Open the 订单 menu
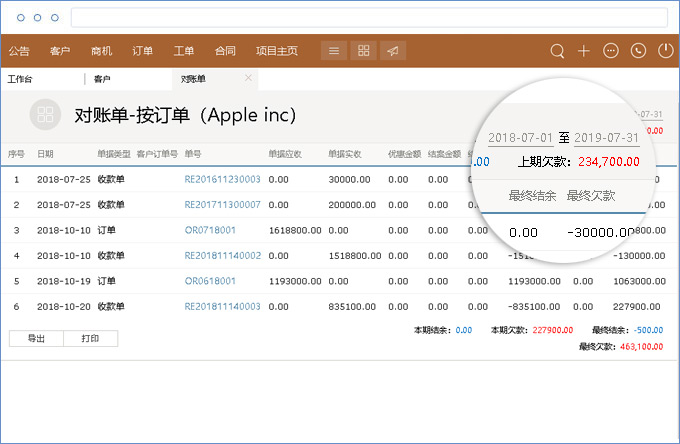Screen dimensions: 680x444 (143, 51)
